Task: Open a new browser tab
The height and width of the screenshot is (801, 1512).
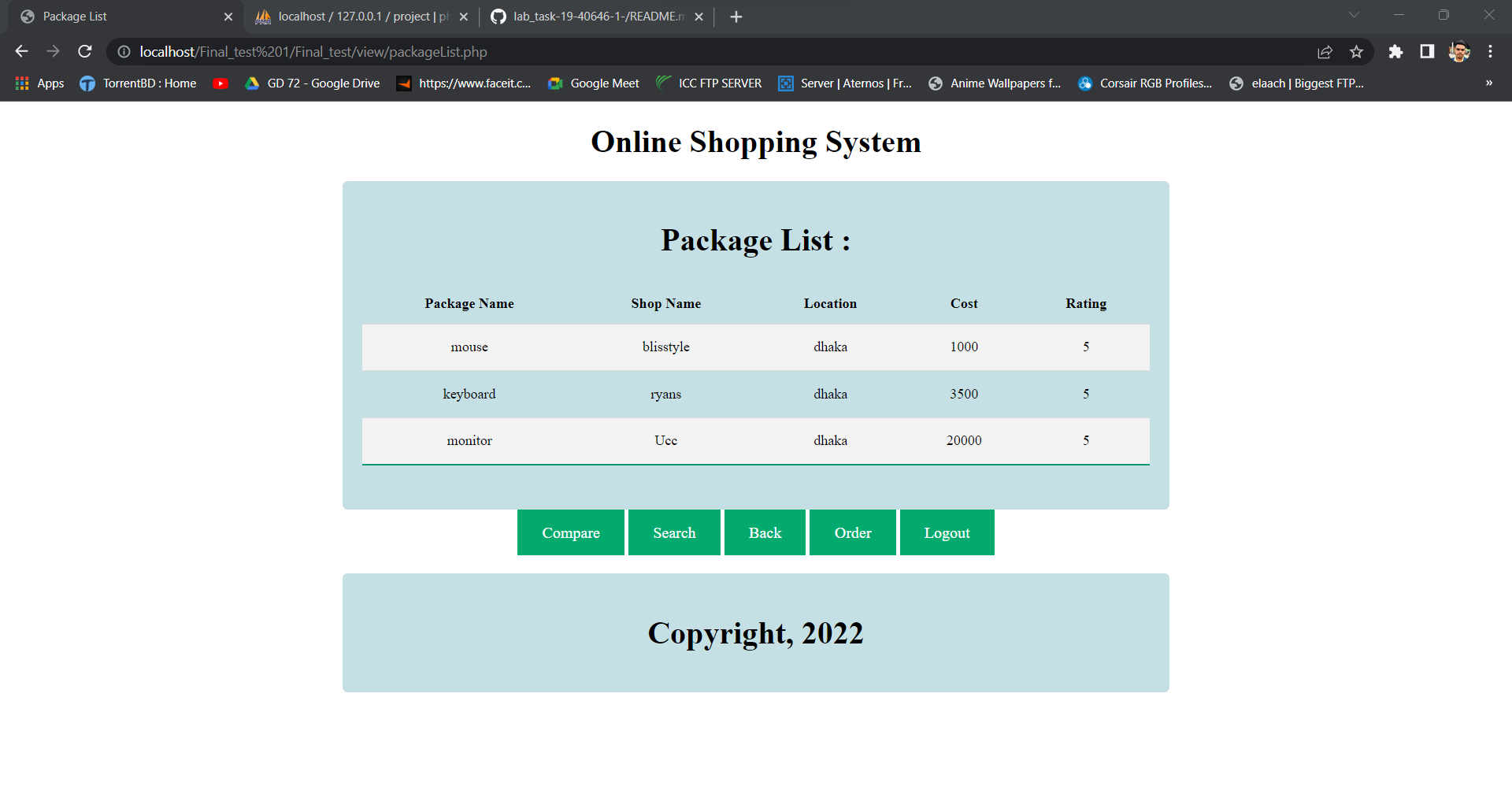Action: coord(736,16)
